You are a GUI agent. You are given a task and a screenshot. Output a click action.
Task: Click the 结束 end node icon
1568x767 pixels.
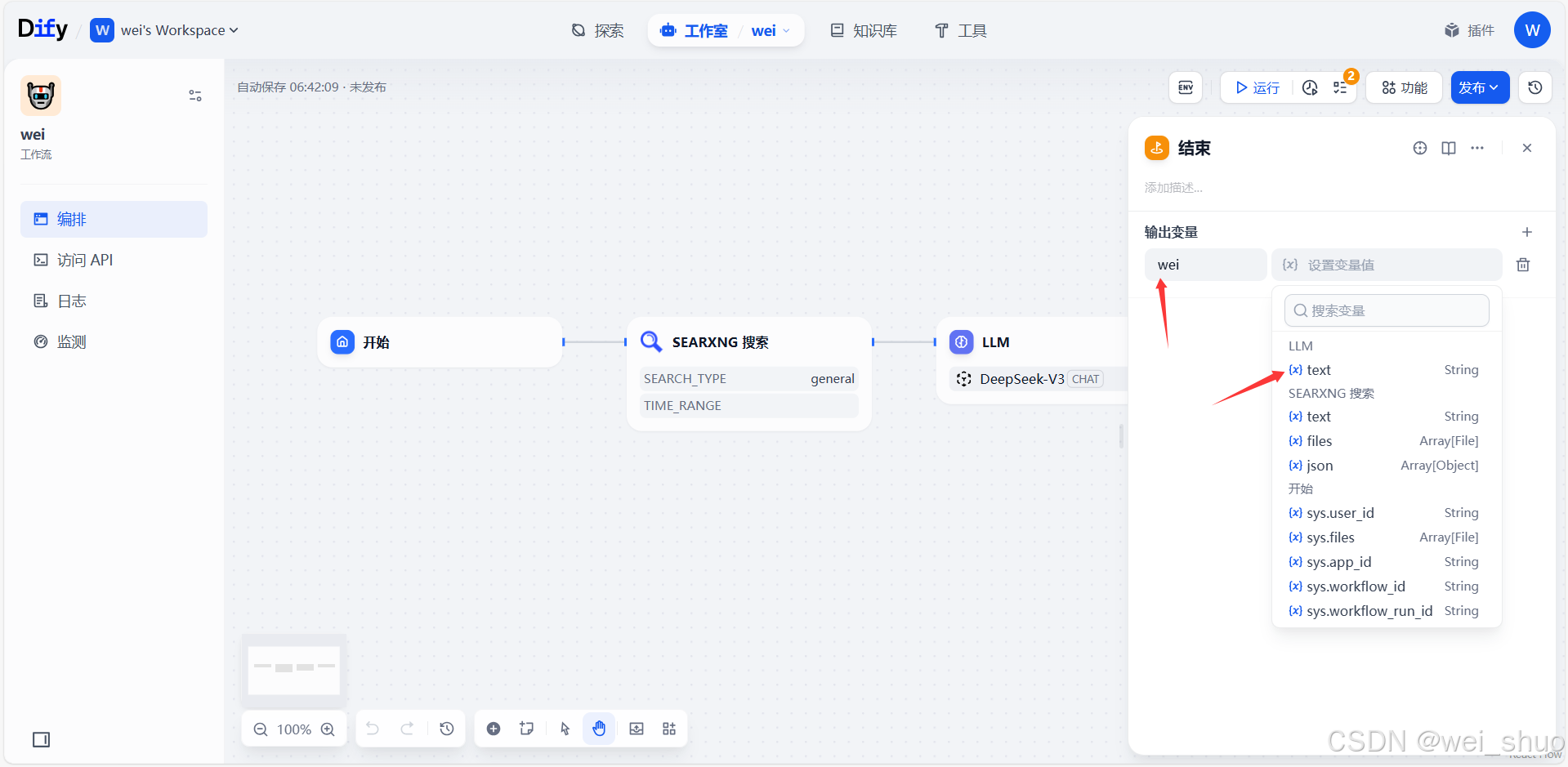[x=1157, y=148]
